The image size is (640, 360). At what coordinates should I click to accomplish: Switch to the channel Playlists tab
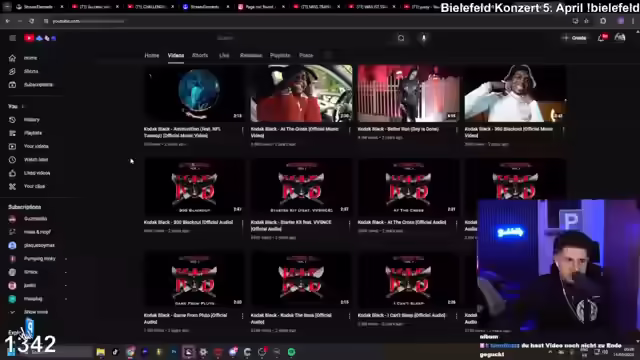click(x=280, y=56)
